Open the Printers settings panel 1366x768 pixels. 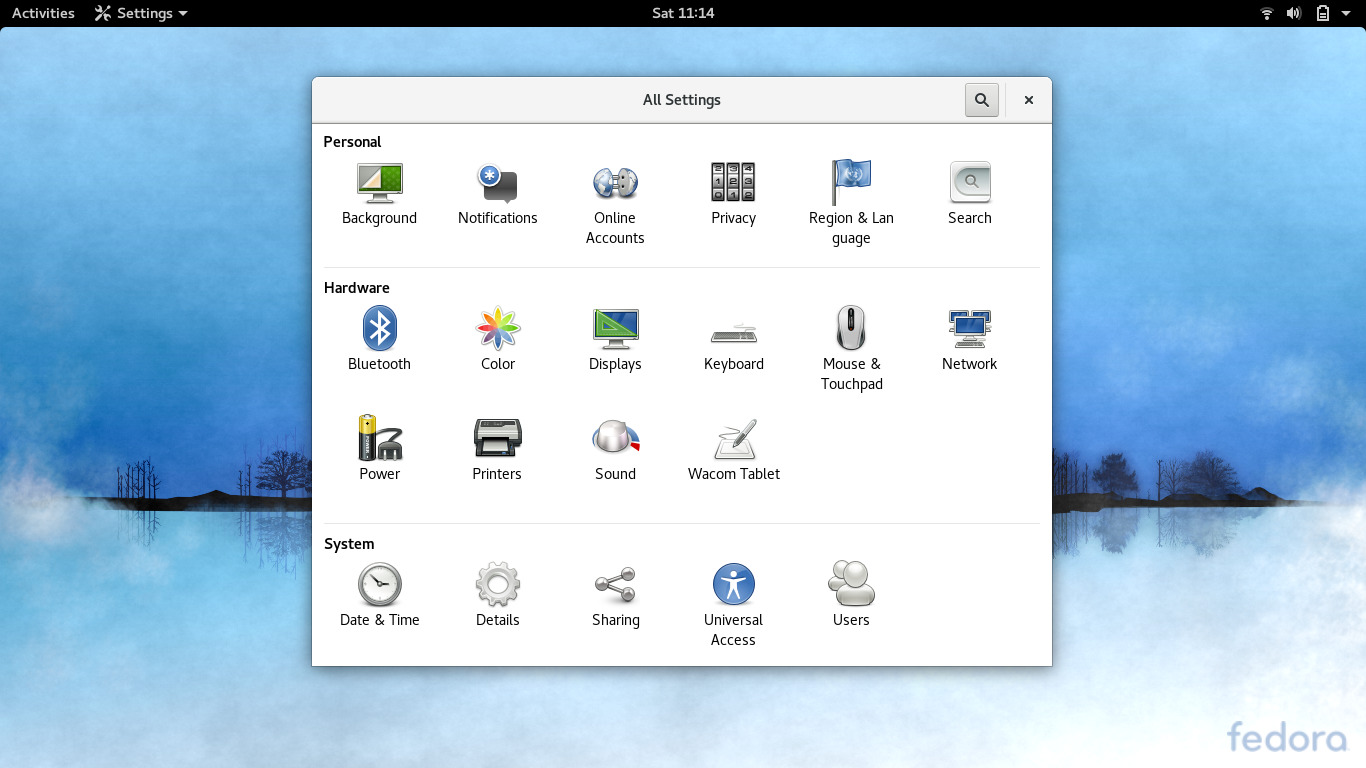(x=497, y=449)
